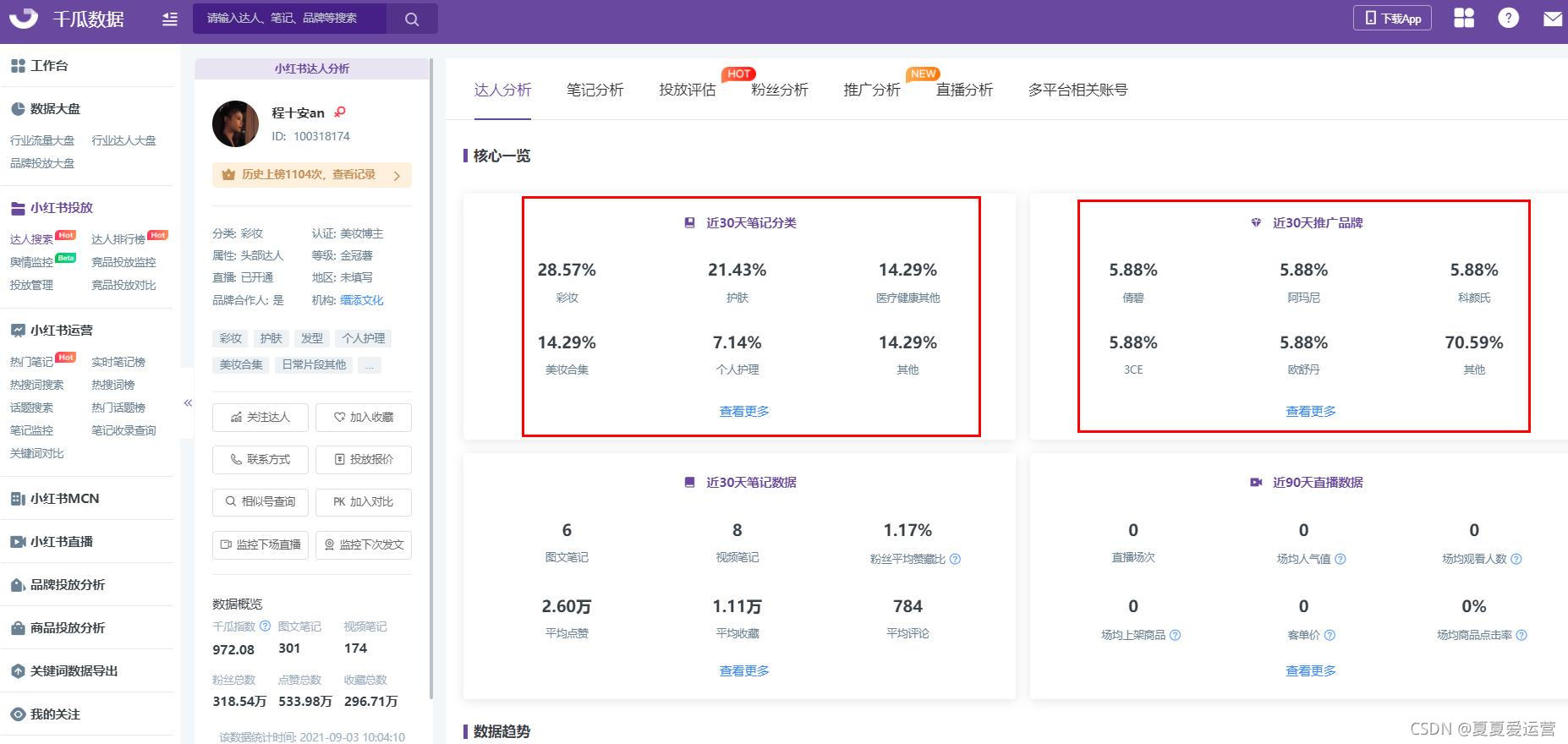Click help icon beside 场均上架商品
Screen dimensions: 1568x744
point(1175,635)
